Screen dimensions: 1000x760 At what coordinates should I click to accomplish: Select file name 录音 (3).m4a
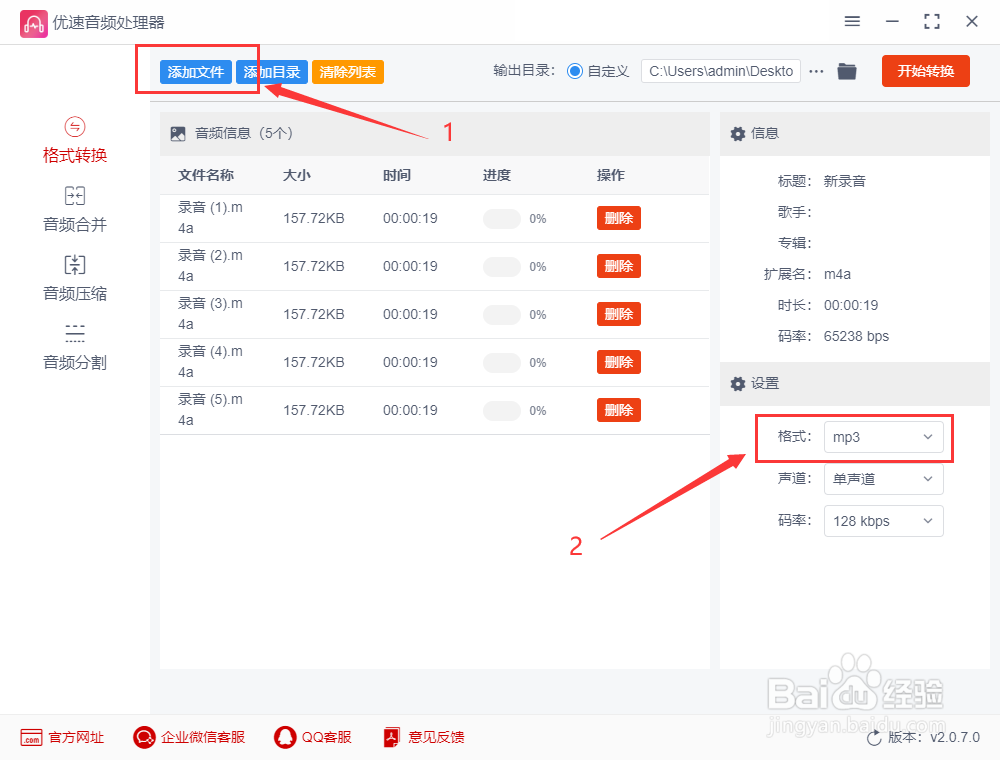[210, 314]
